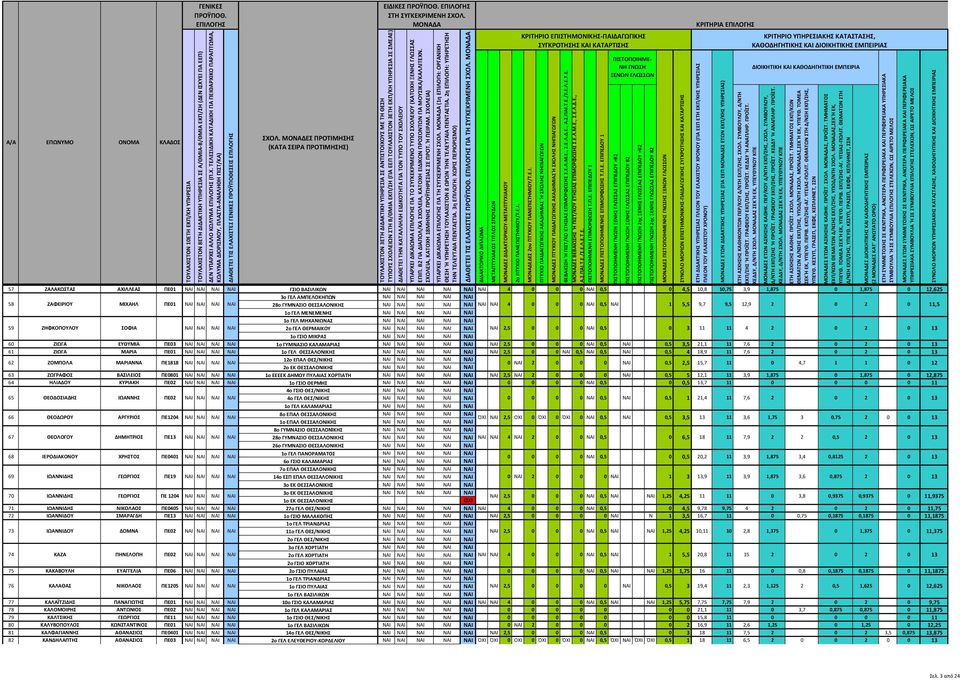The width and height of the screenshot is (960, 680).
Task: Select surname ΚΑΝΔΗΛΑΠΤΗΣ
Action: pyautogui.click(x=60, y=640)
